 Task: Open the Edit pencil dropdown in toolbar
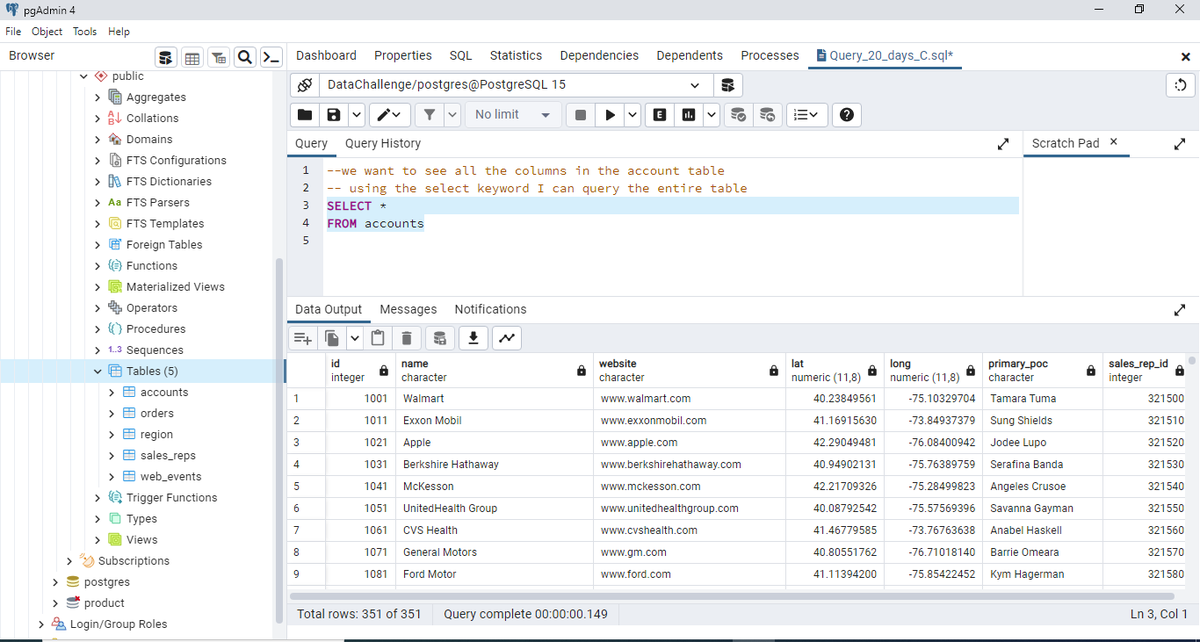point(388,115)
